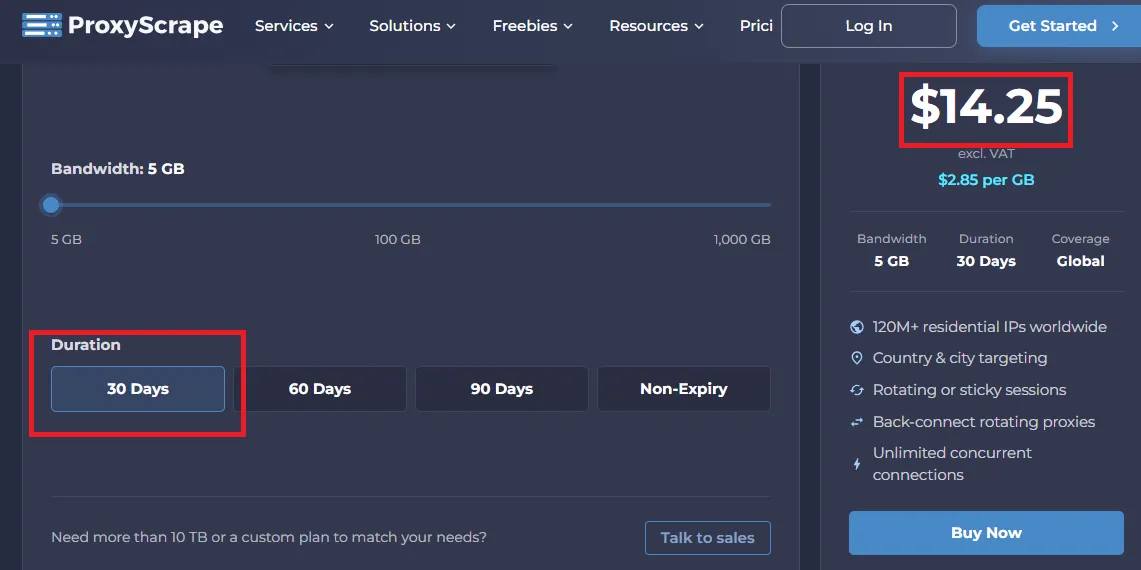
Task: Open the Solutions dropdown chevron
Action: pyautogui.click(x=451, y=26)
